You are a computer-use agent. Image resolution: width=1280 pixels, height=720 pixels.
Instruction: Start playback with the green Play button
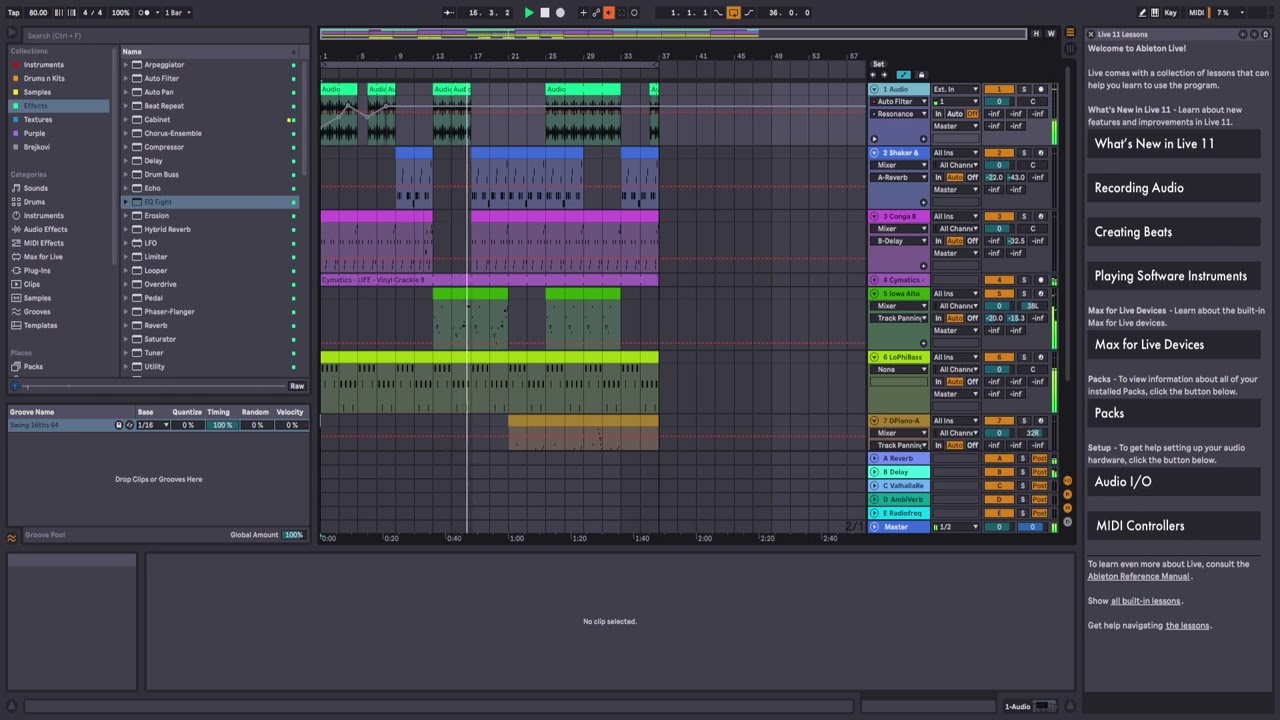pos(529,13)
